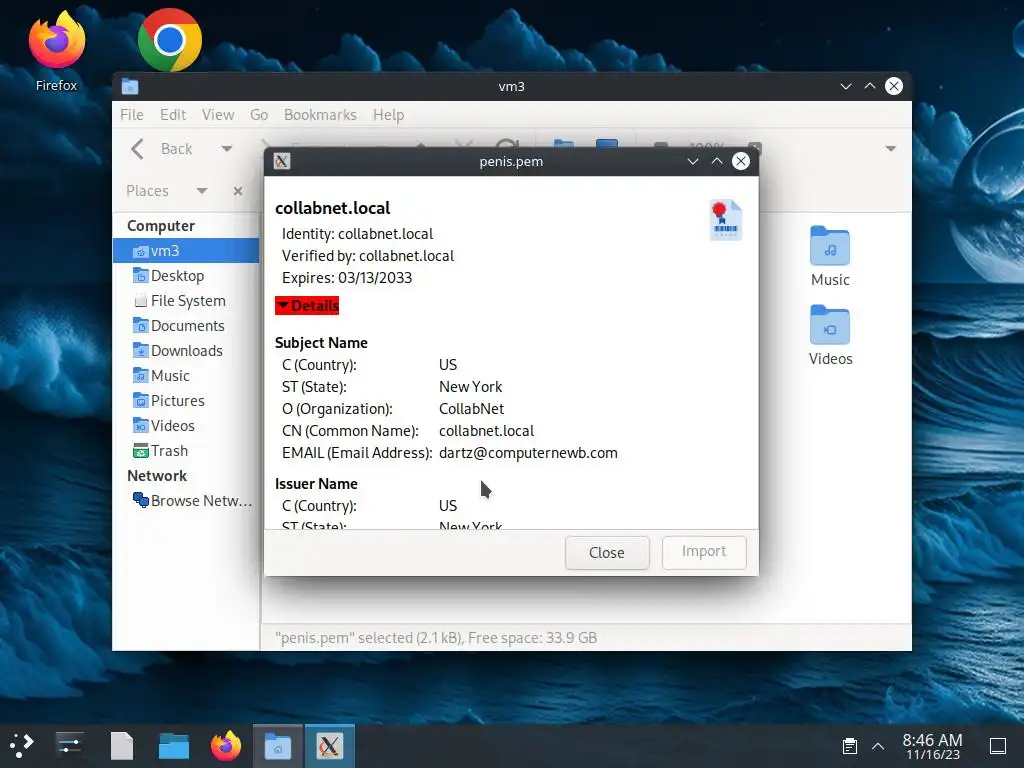
Task: Open Trash from the sidebar
Action: coord(186,451)
